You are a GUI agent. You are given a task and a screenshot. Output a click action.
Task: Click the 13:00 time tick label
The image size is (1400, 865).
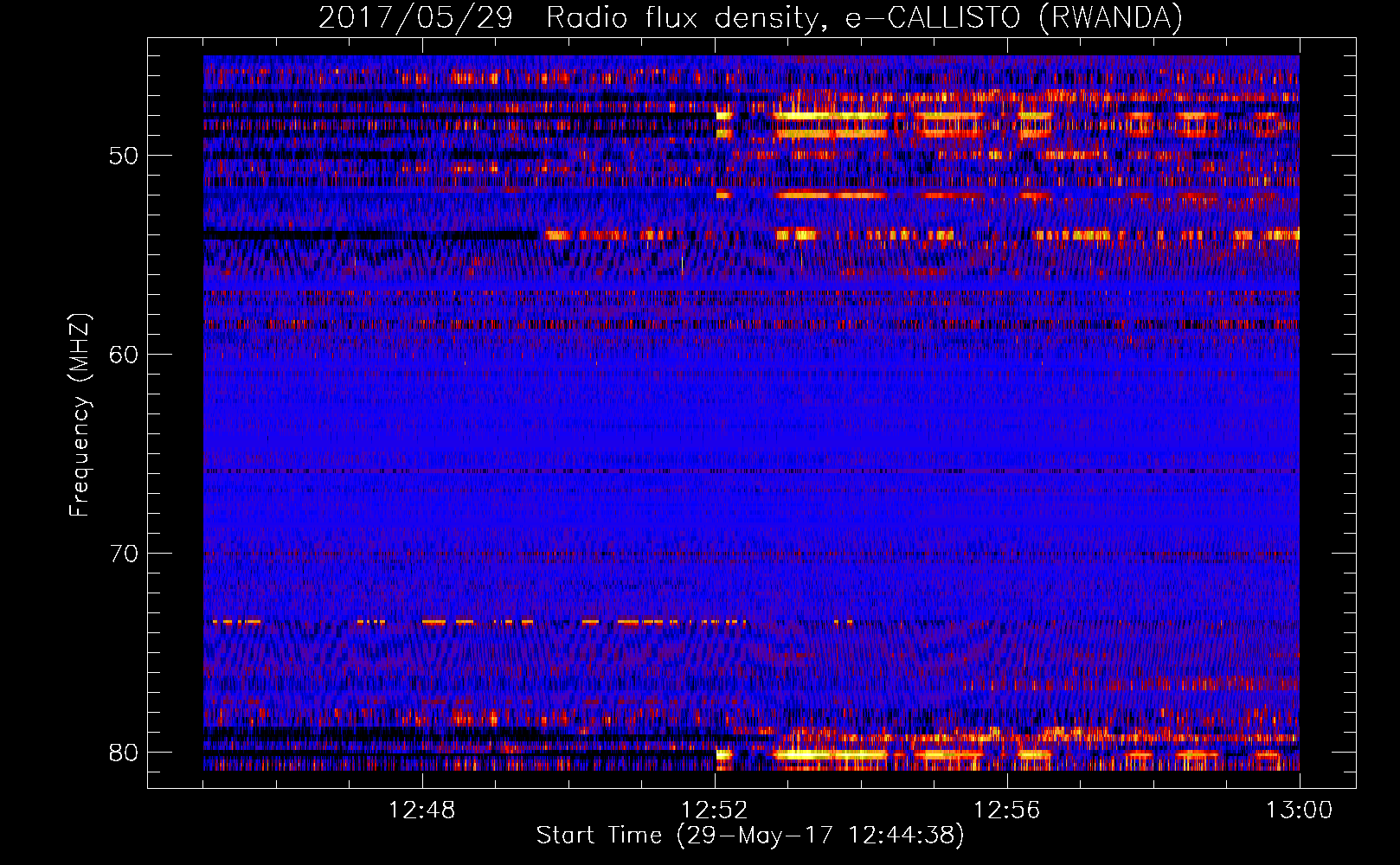point(1300,811)
